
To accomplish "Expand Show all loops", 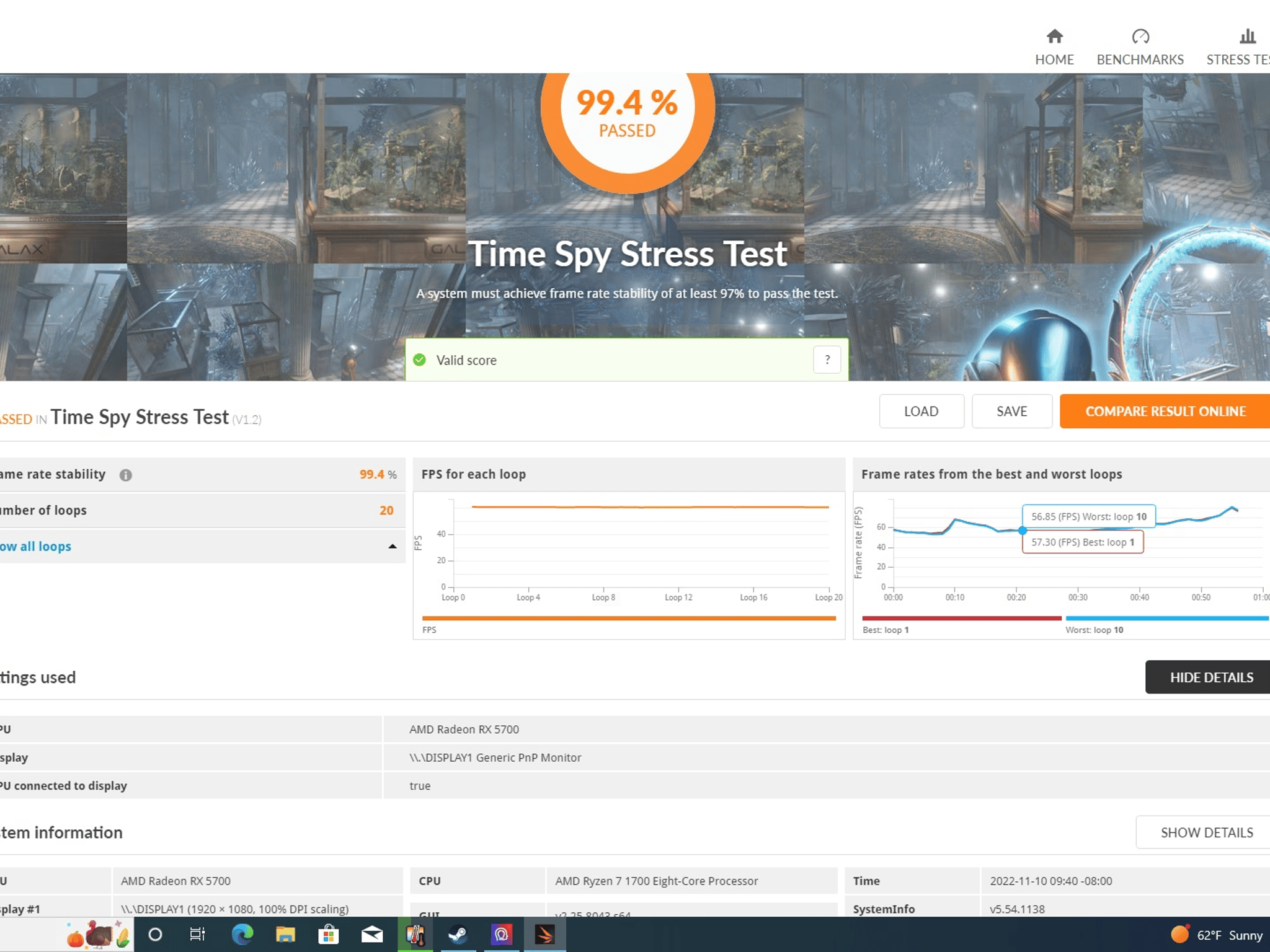I will (34, 546).
